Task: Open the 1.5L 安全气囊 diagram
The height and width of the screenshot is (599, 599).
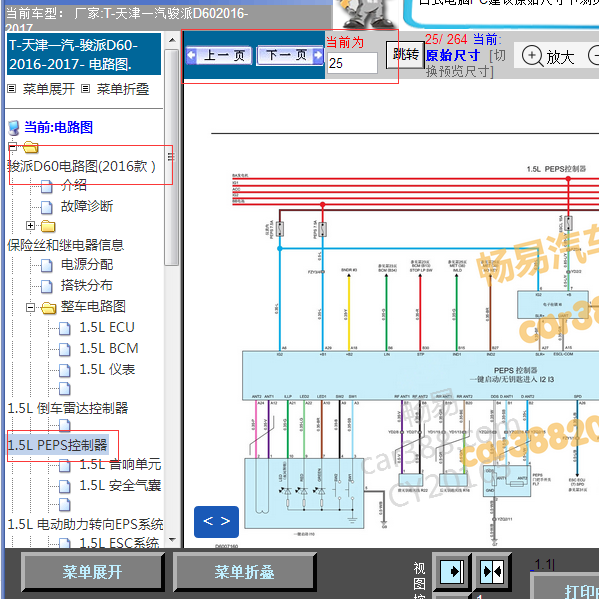Action: [x=120, y=486]
